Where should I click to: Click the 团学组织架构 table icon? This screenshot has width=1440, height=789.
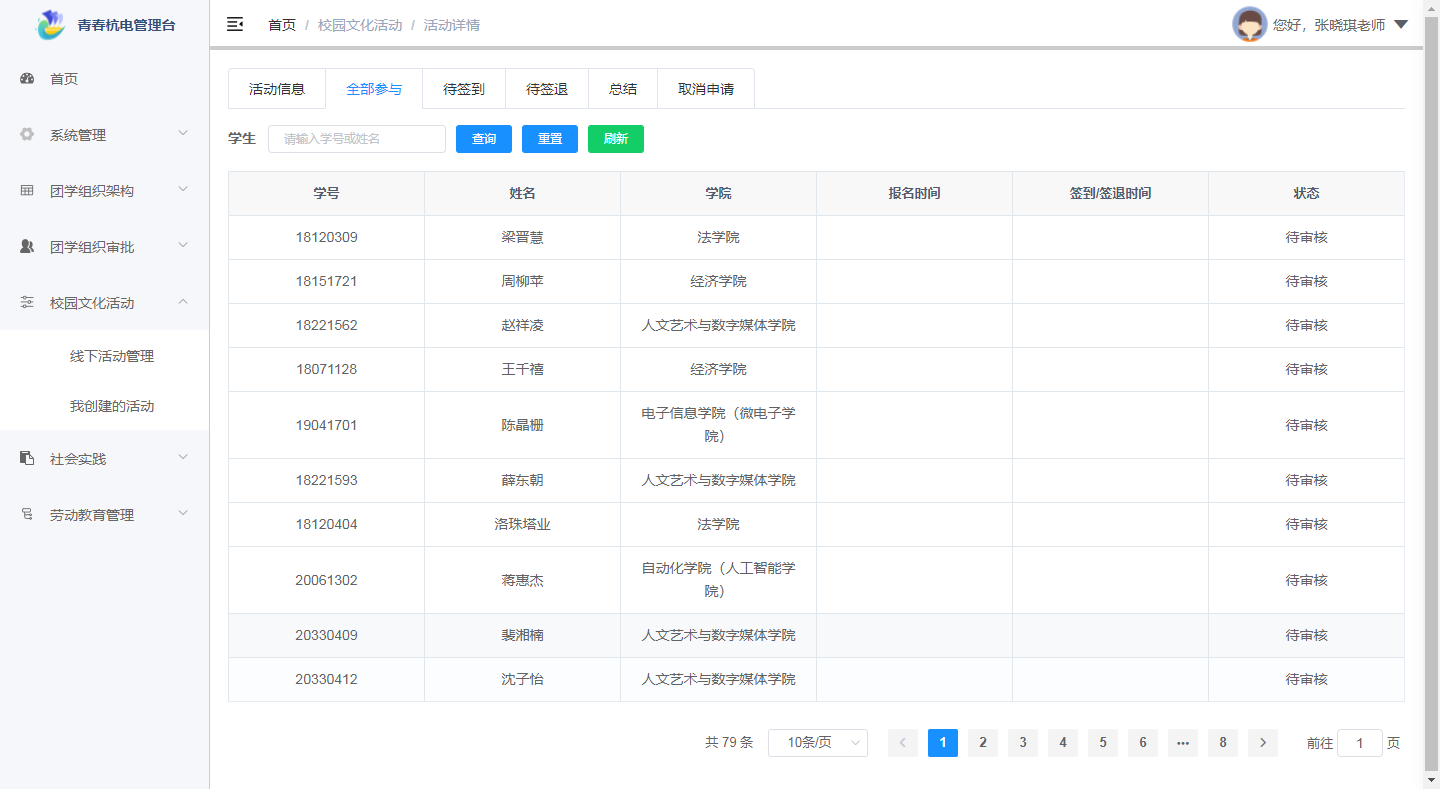click(x=27, y=190)
